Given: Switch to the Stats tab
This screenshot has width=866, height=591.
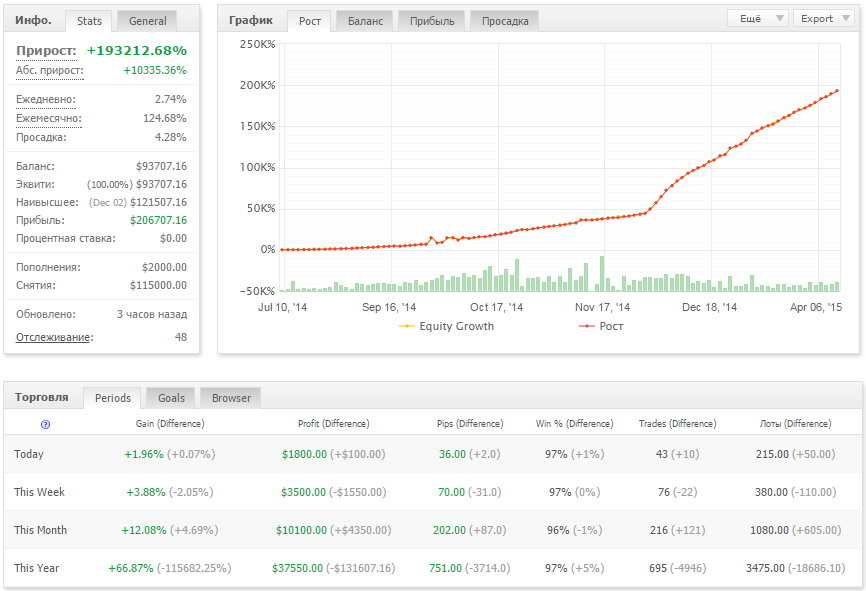Looking at the screenshot, I should [x=89, y=21].
